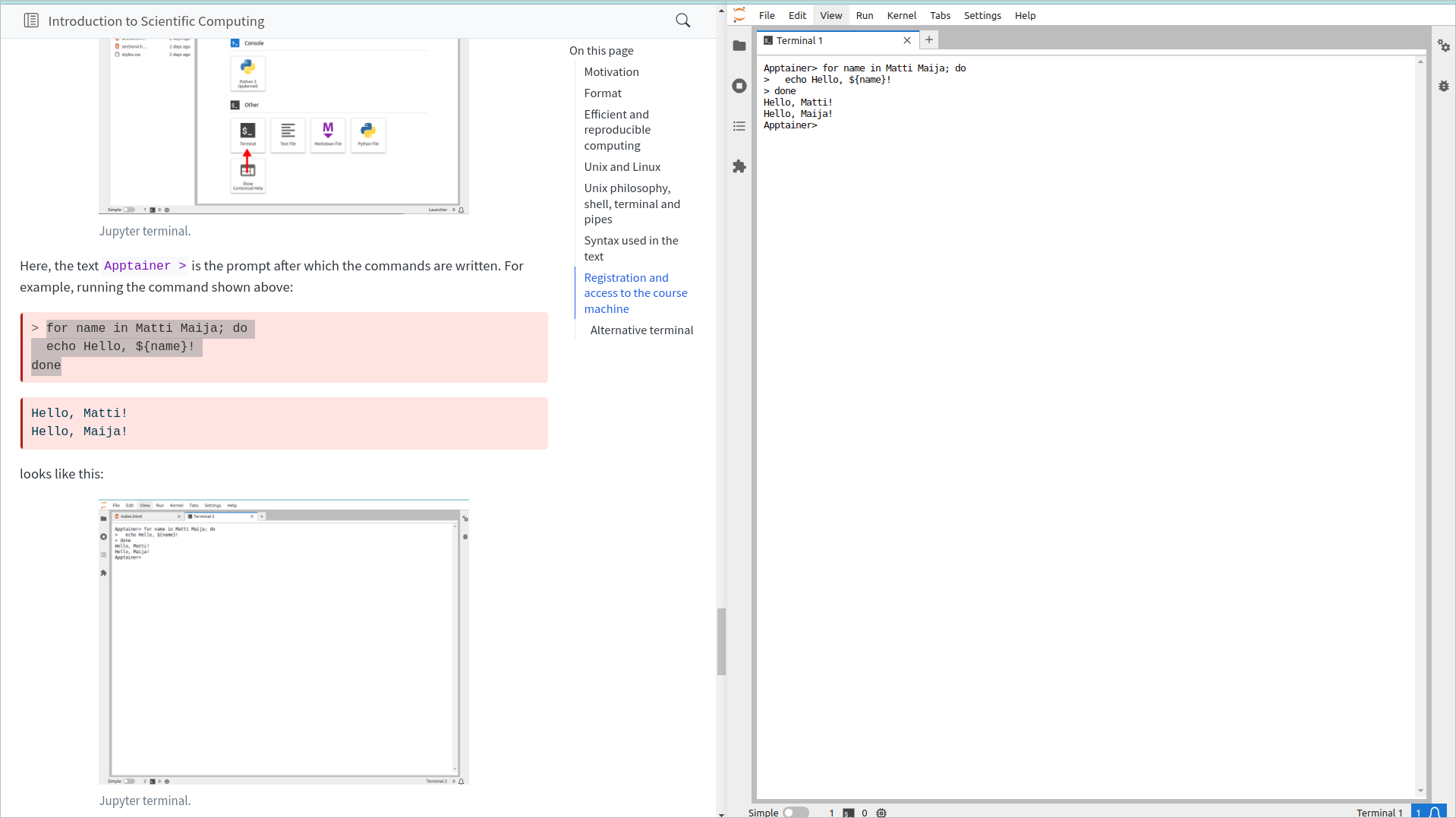Click the for-loop code block on the page
Screen dimensions: 1456x818
pos(284,347)
